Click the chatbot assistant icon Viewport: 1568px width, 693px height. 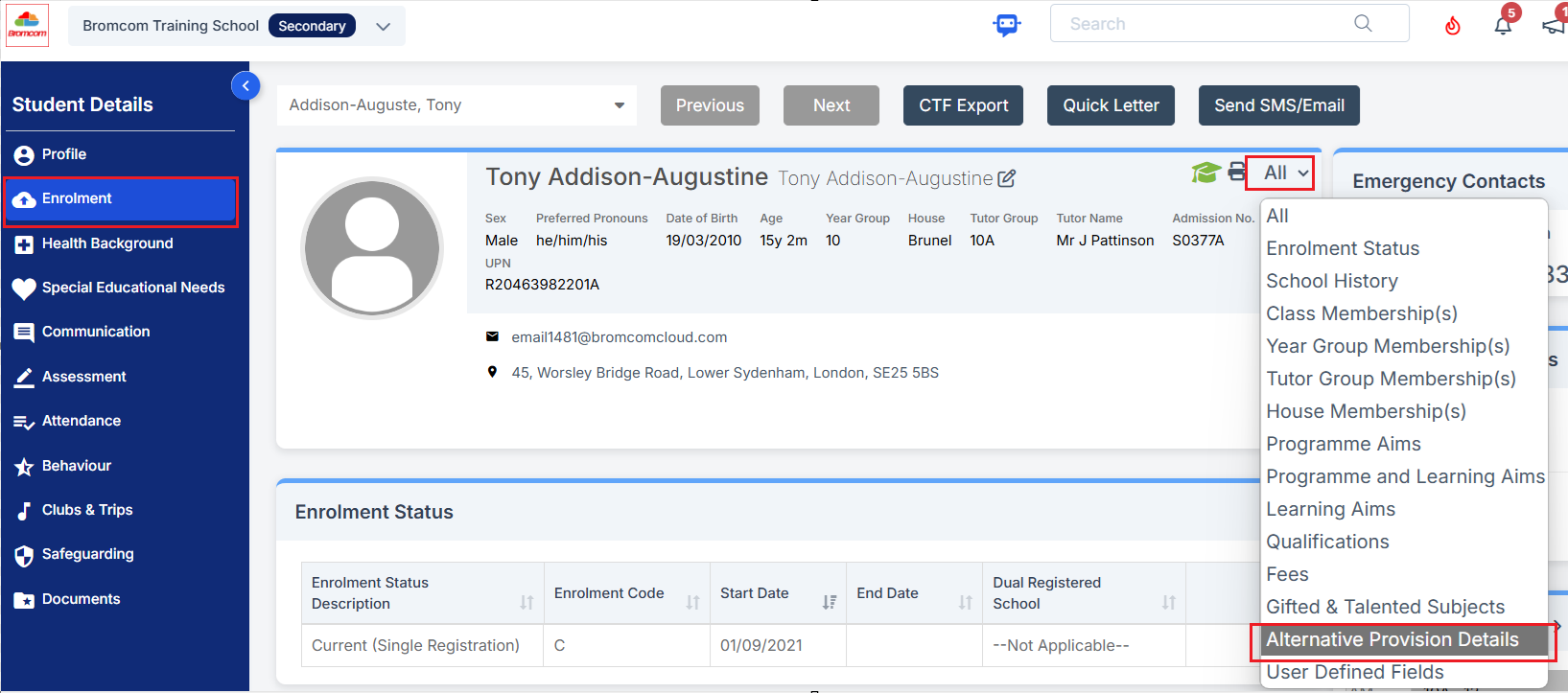coord(1006,25)
